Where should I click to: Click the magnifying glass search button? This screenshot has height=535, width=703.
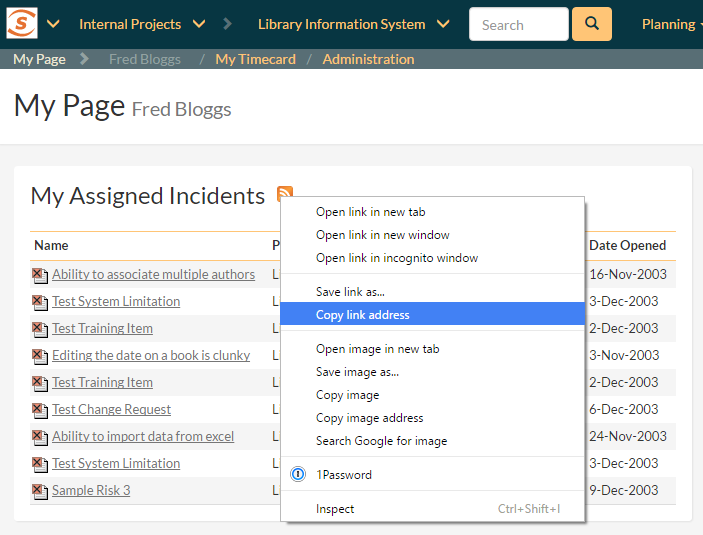pos(591,24)
